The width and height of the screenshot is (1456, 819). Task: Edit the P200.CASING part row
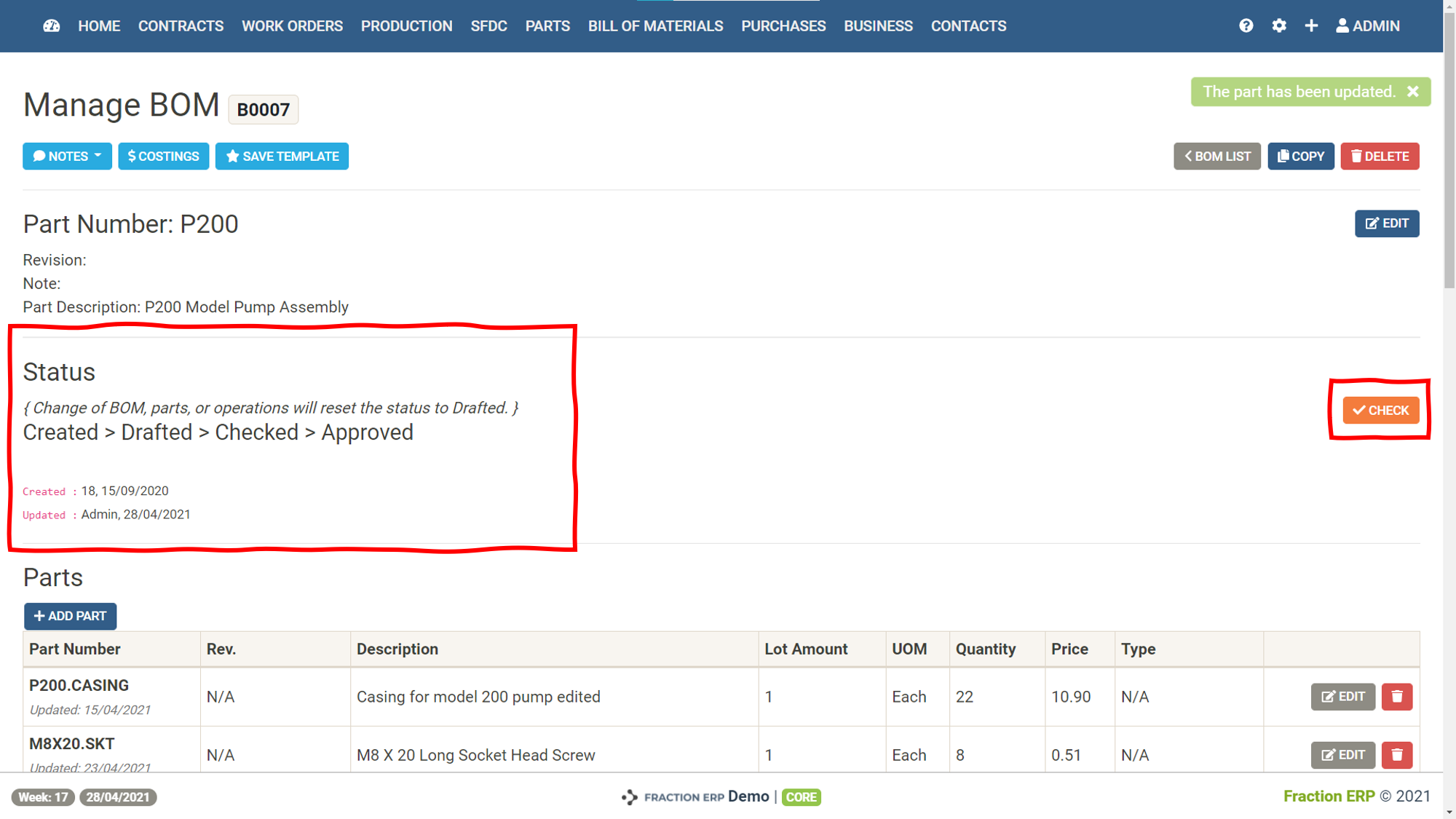click(1342, 697)
